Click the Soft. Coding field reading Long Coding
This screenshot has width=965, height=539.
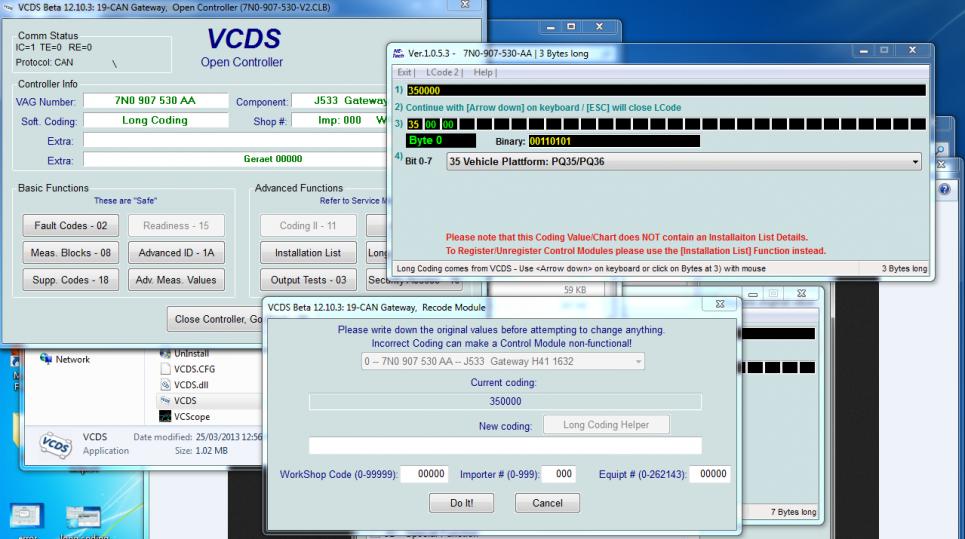[156, 120]
